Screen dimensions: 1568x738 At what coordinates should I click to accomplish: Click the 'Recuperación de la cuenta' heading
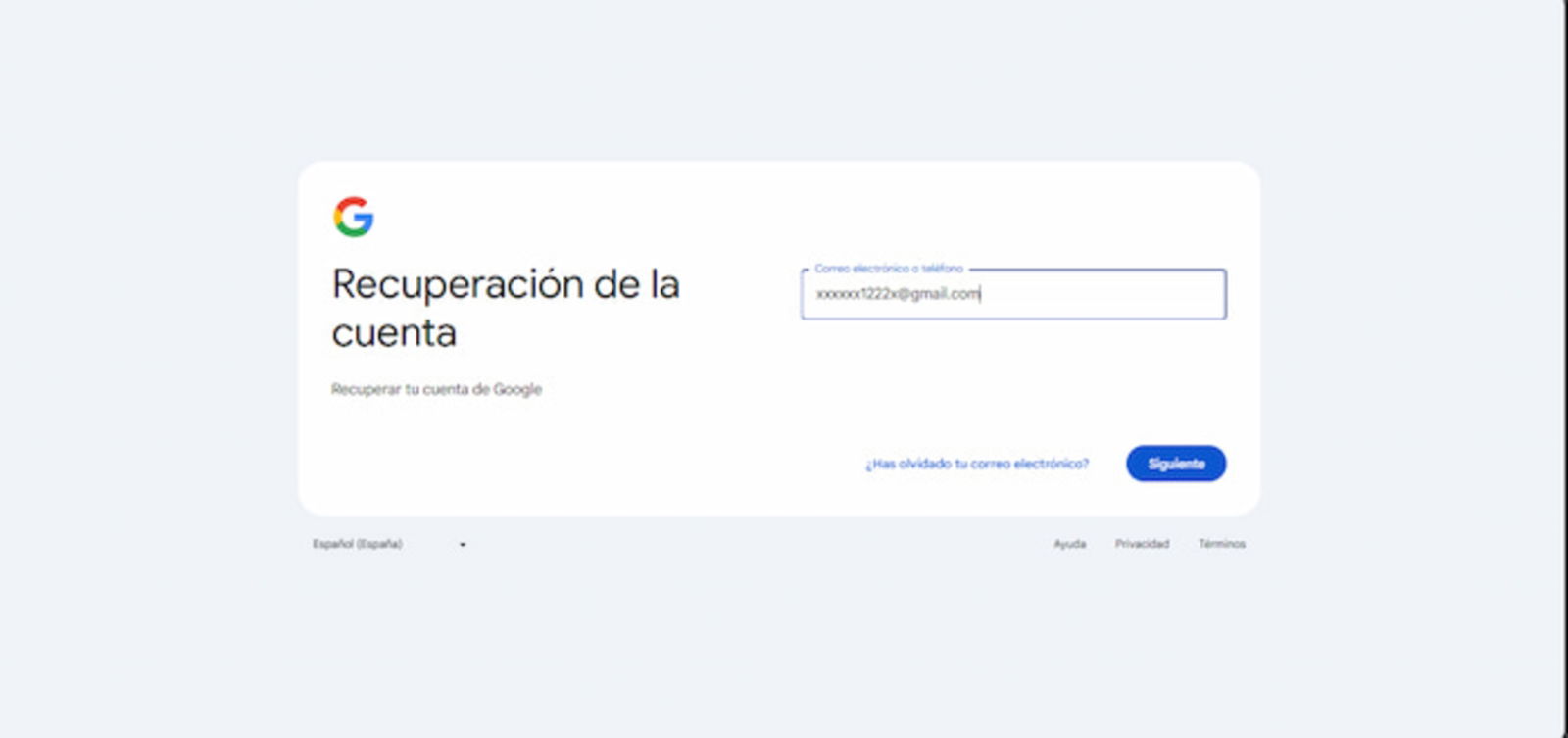[506, 309]
